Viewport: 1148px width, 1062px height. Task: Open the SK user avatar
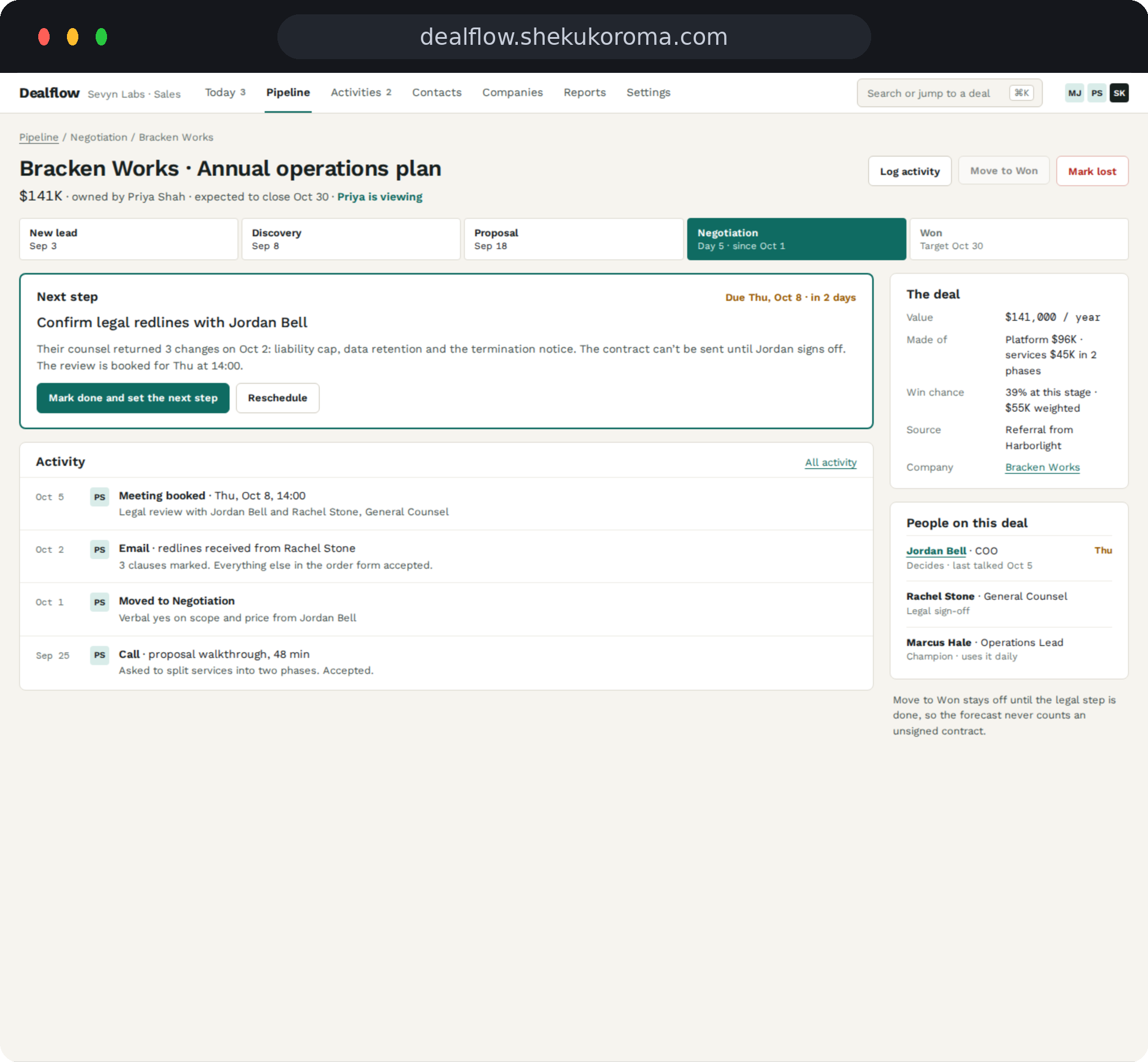click(x=1119, y=93)
